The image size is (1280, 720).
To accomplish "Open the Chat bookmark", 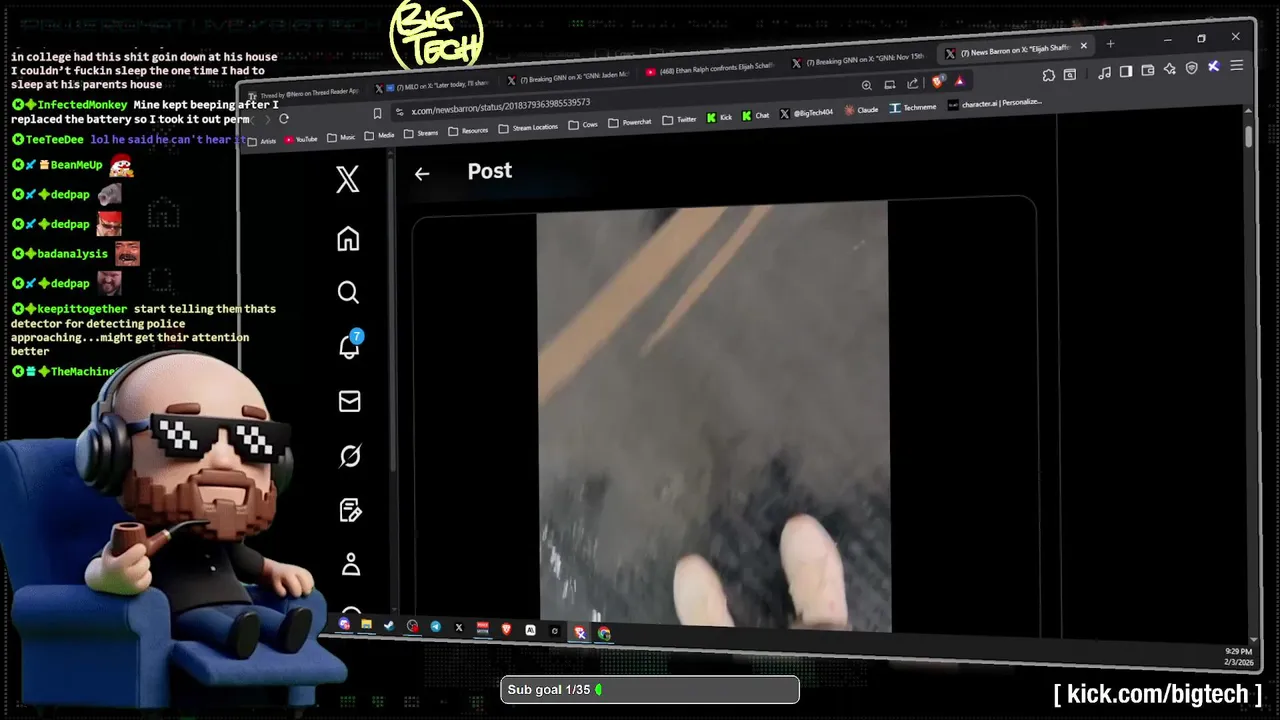I will tap(756, 116).
